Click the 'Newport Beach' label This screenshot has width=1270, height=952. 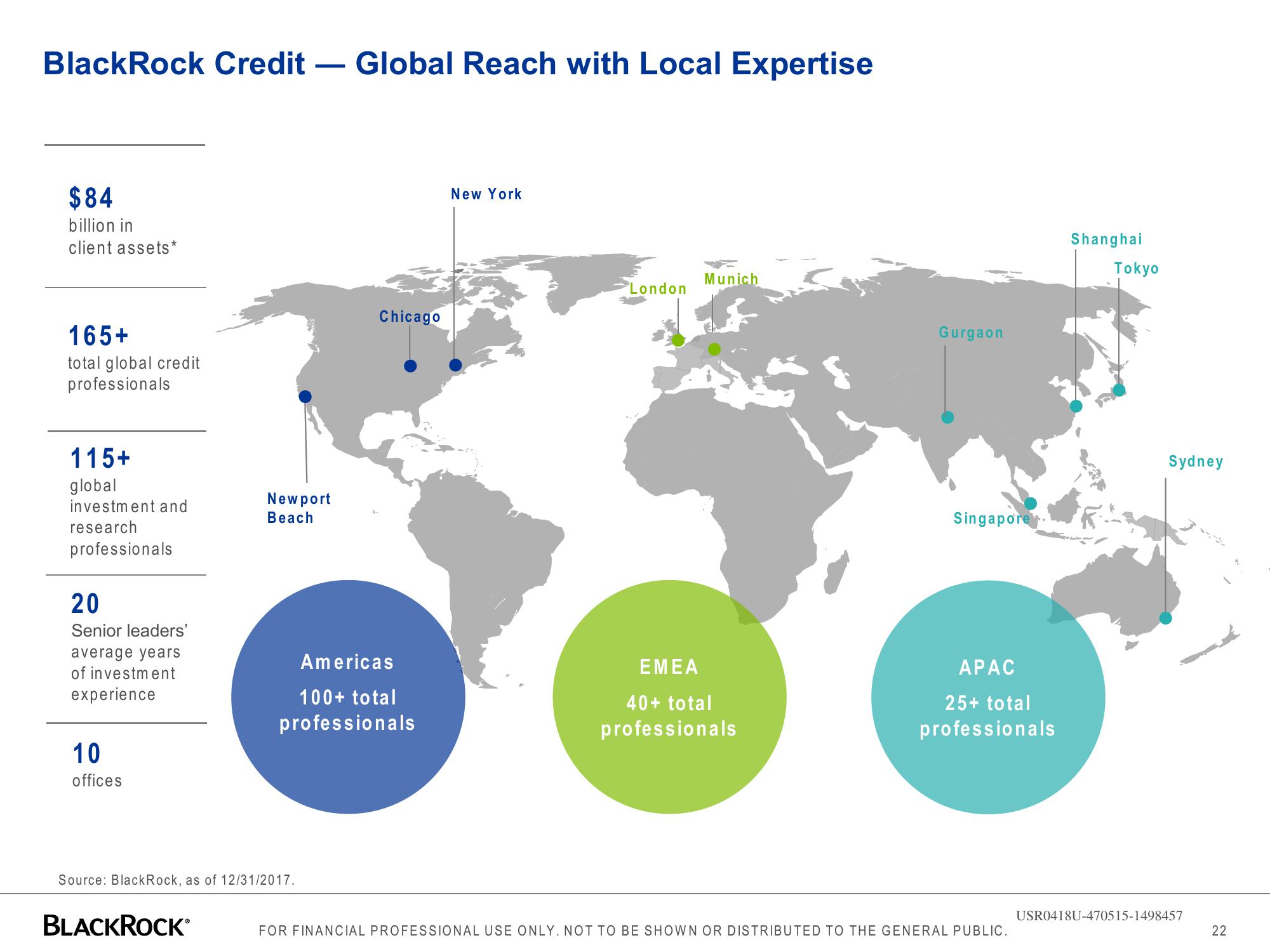[298, 508]
